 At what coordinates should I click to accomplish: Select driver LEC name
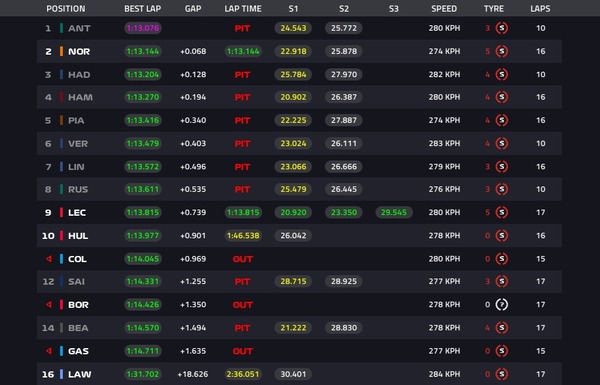pos(77,212)
